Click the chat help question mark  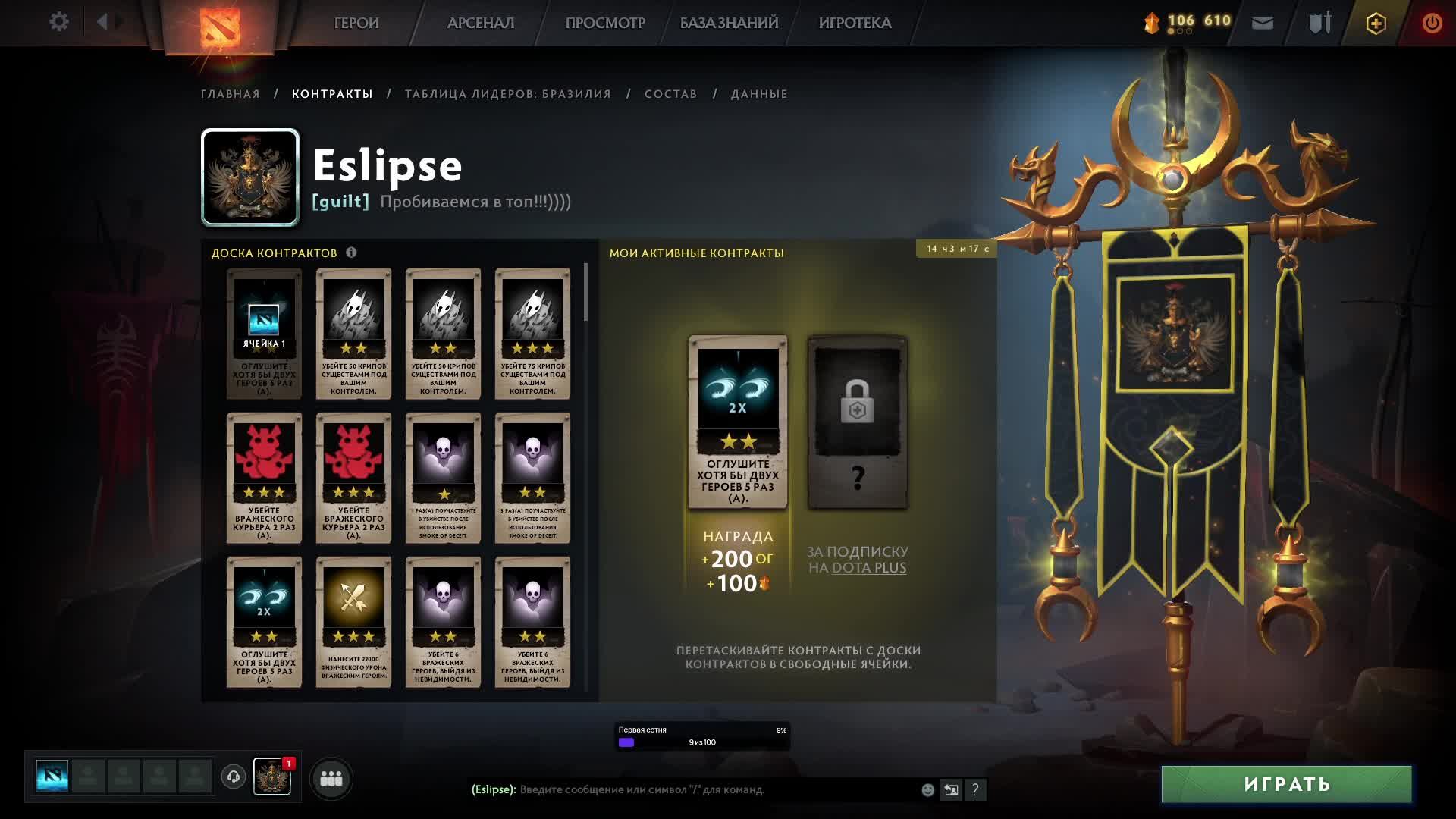point(975,790)
